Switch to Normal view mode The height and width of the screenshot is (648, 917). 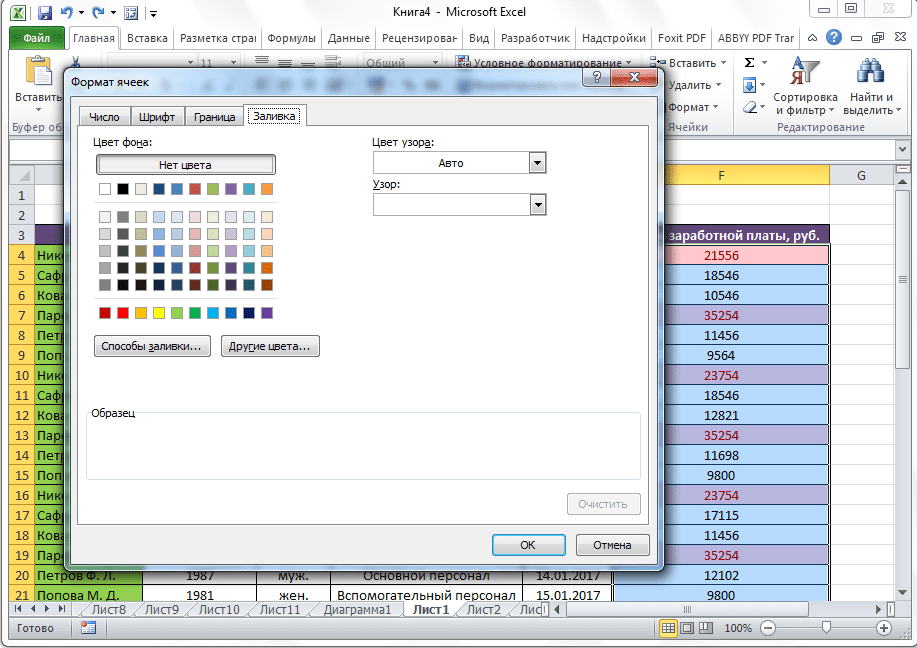coord(668,628)
